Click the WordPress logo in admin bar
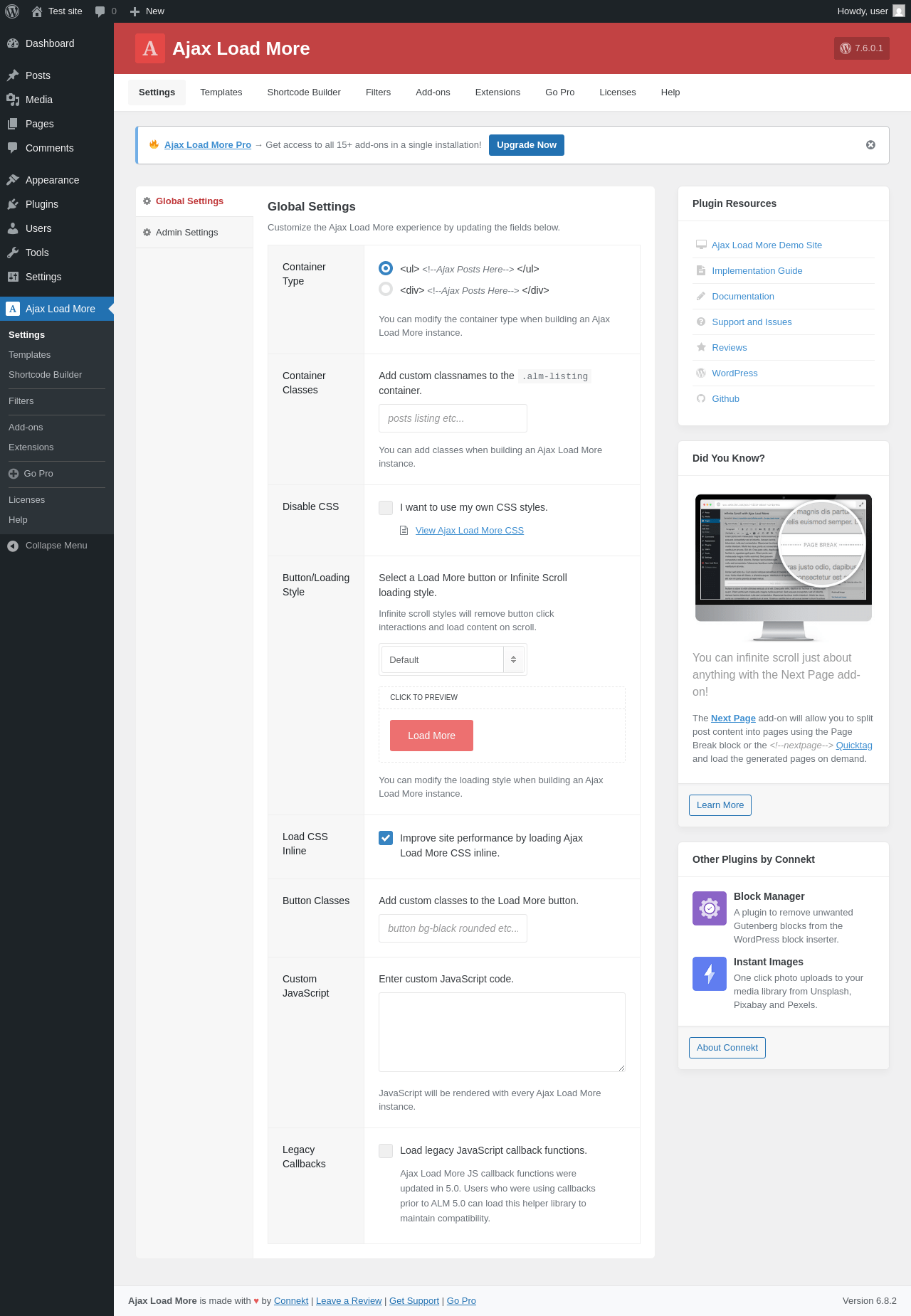This screenshot has height=1316, width=911. pos(12,11)
